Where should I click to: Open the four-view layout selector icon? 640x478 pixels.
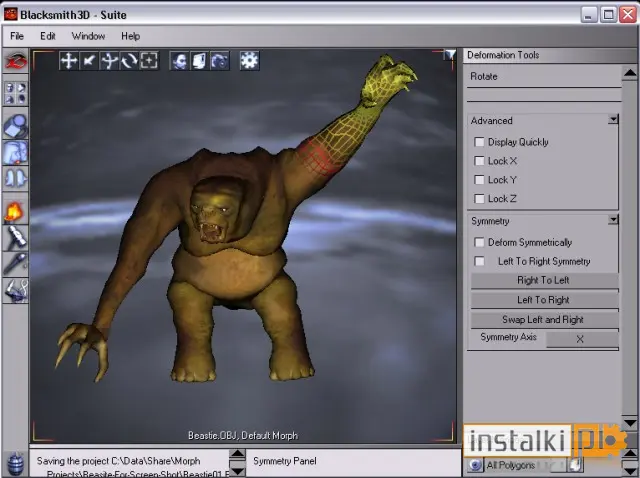coord(16,93)
